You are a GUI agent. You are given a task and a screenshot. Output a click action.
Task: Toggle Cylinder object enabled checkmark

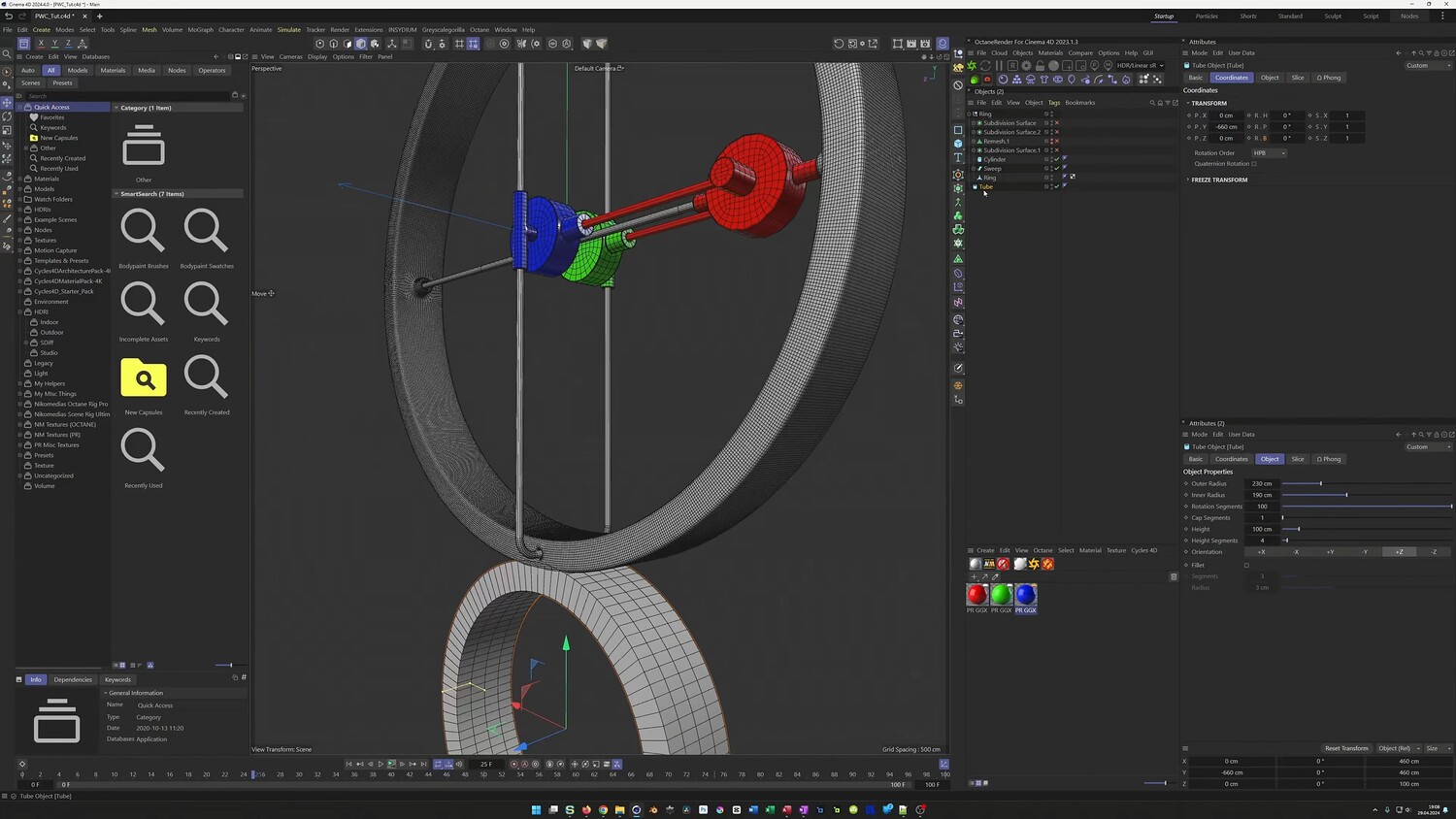pyautogui.click(x=1057, y=159)
